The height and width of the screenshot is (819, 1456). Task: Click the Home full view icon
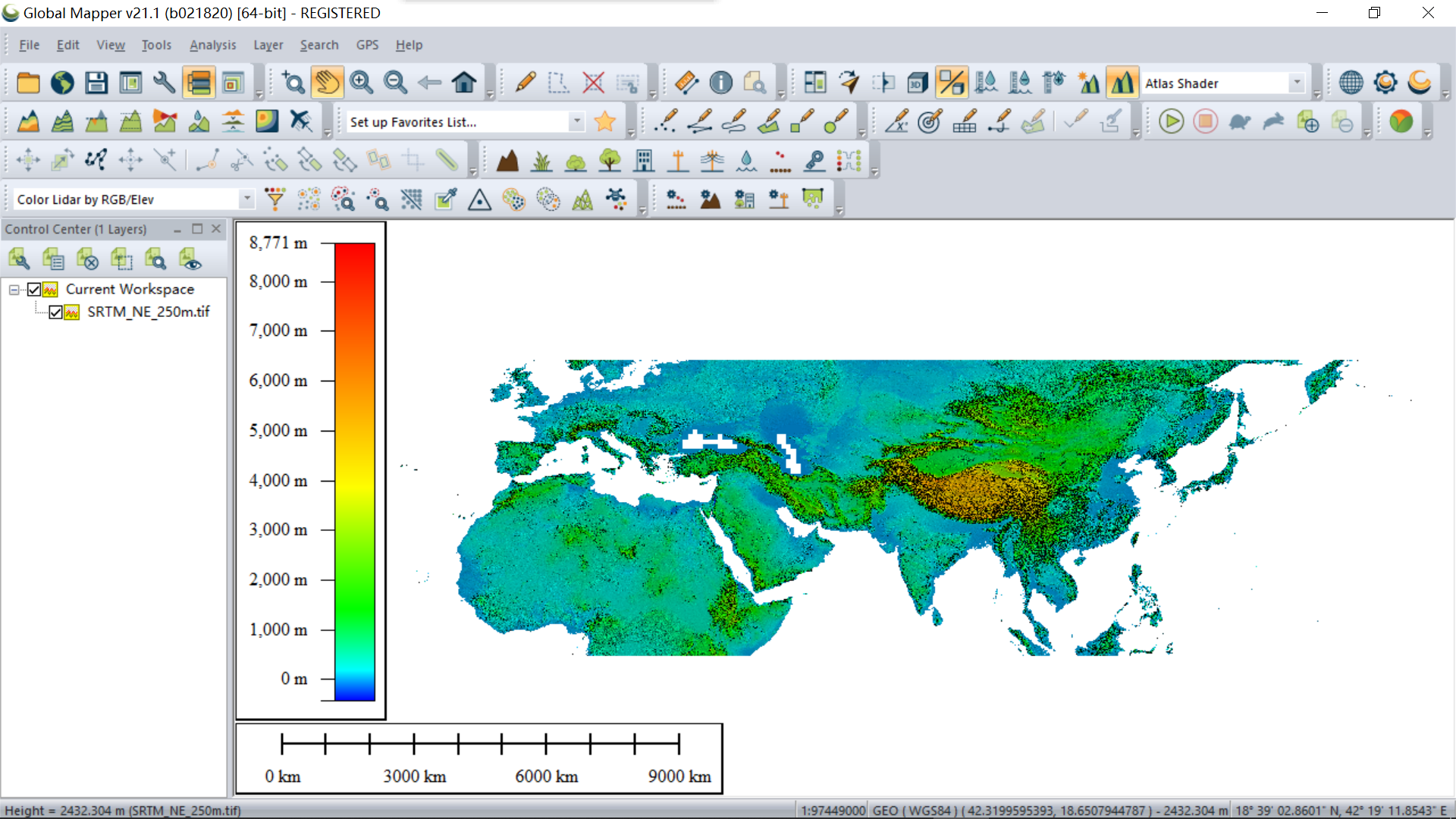click(x=464, y=83)
